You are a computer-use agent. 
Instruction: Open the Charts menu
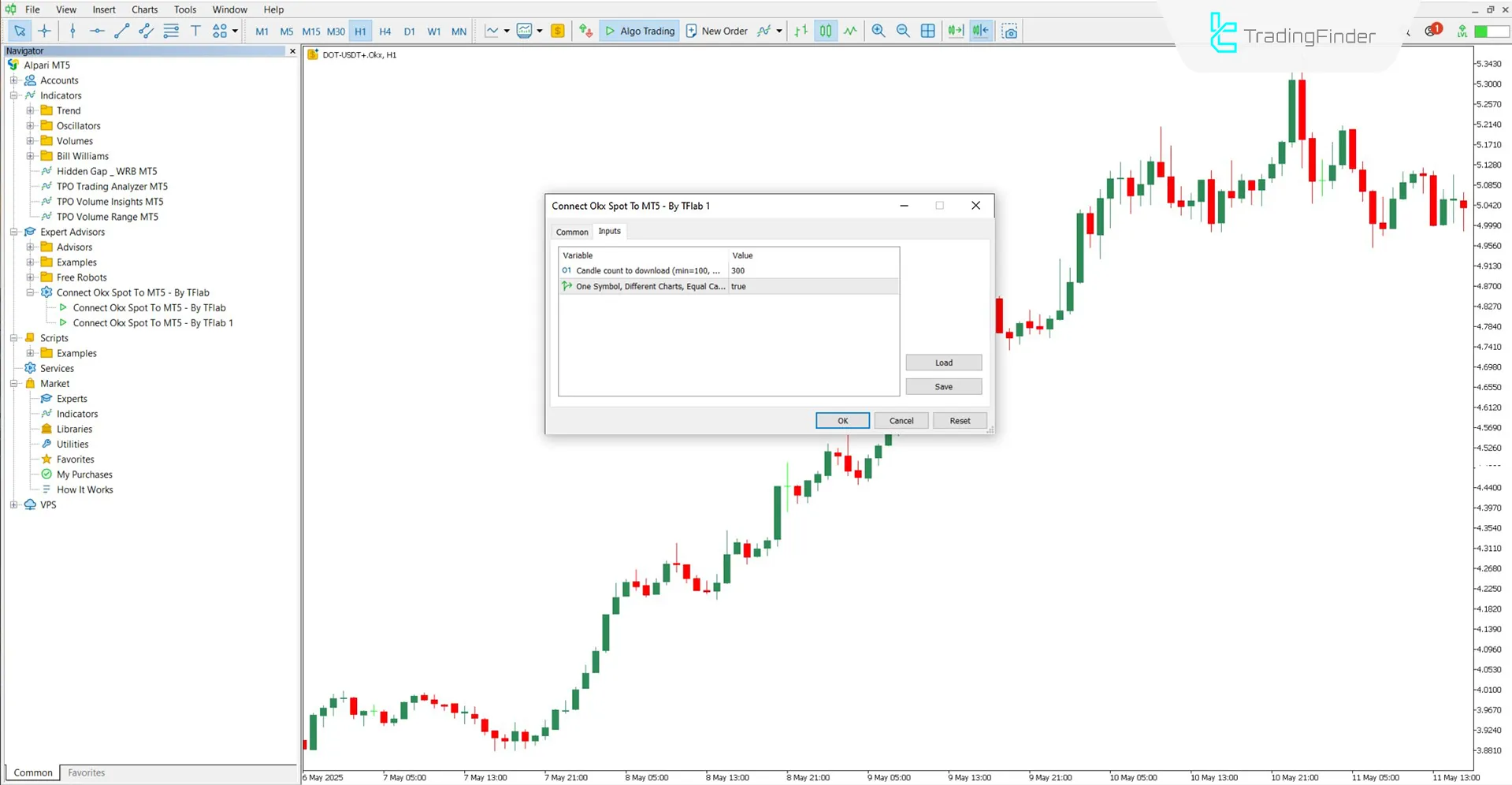pyautogui.click(x=145, y=9)
